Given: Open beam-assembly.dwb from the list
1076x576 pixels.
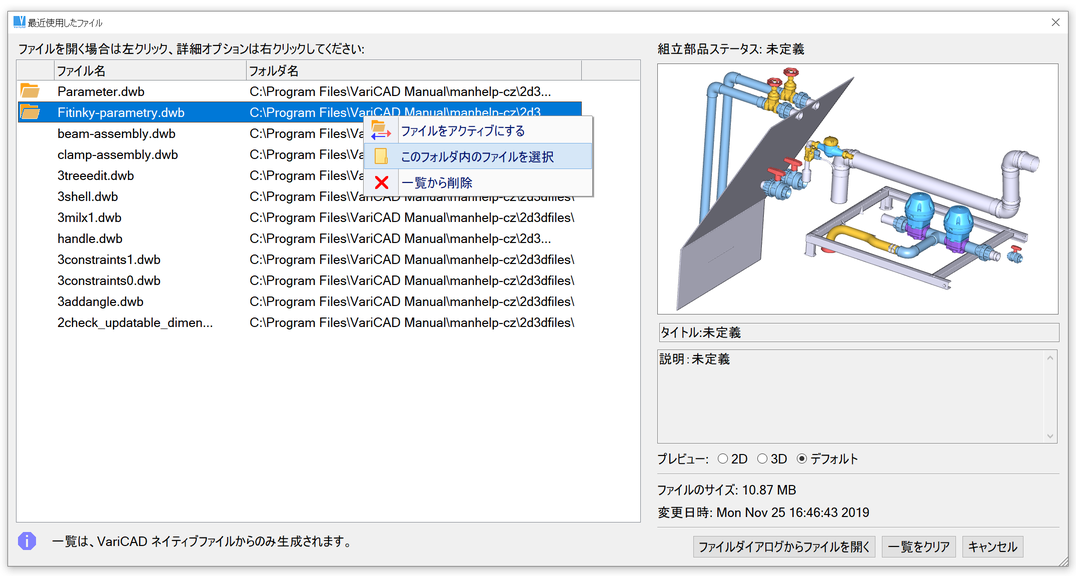Looking at the screenshot, I should point(116,134).
